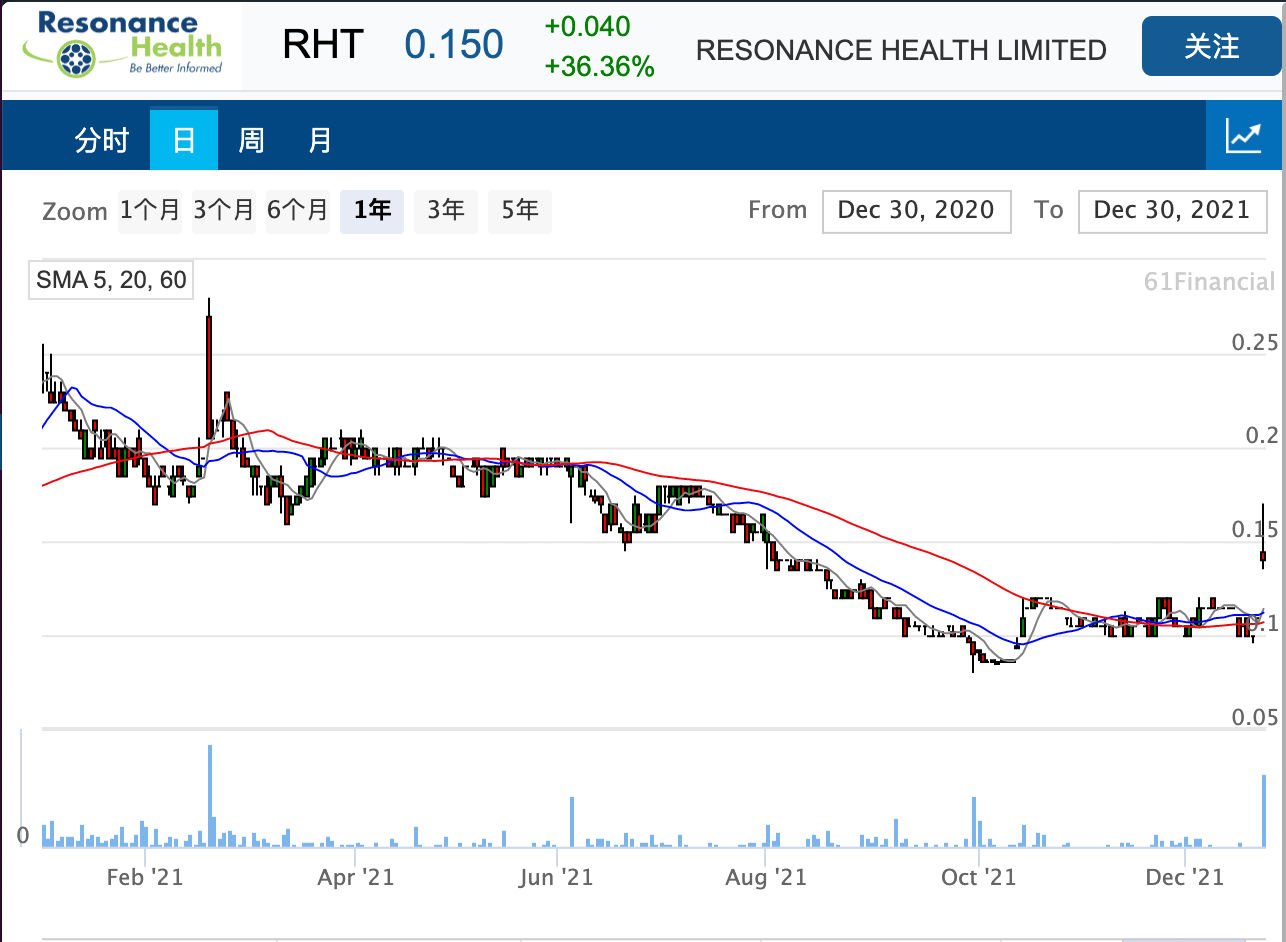This screenshot has width=1286, height=942.
Task: Click the 0.15 price axis label
Action: 1254,530
